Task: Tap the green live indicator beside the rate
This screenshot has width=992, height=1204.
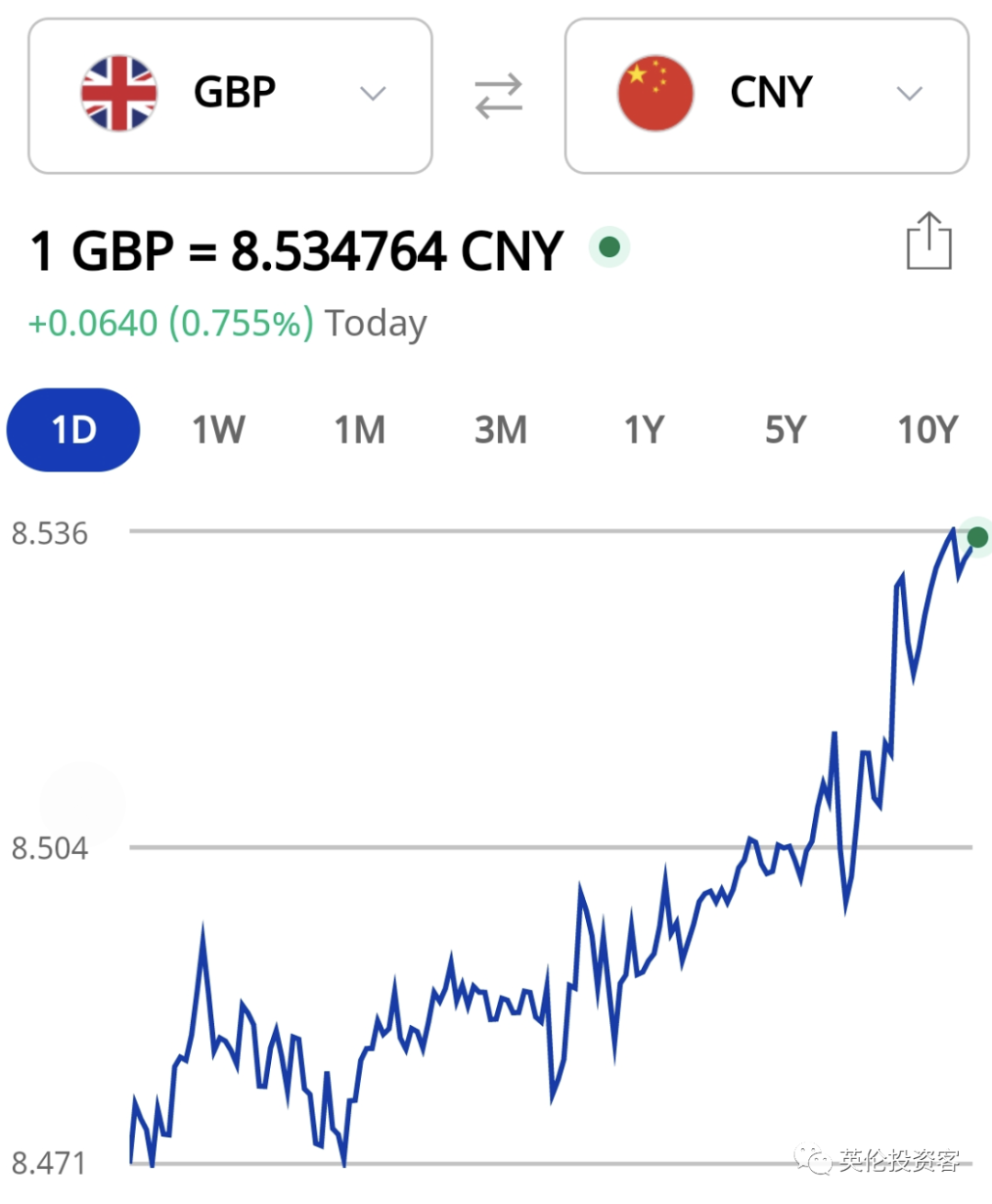Action: [x=609, y=247]
